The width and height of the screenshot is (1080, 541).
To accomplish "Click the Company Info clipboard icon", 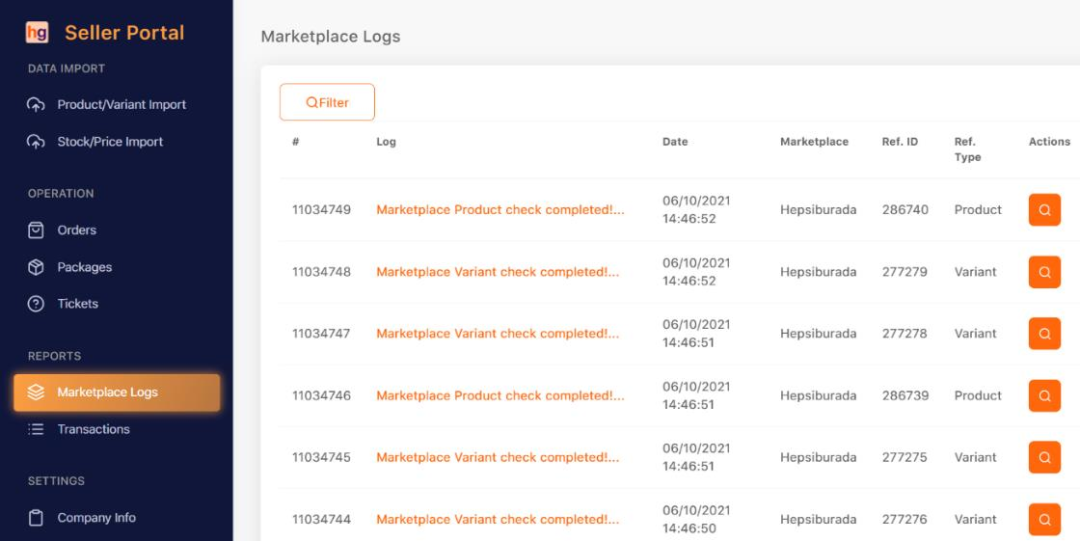I will tap(36, 518).
